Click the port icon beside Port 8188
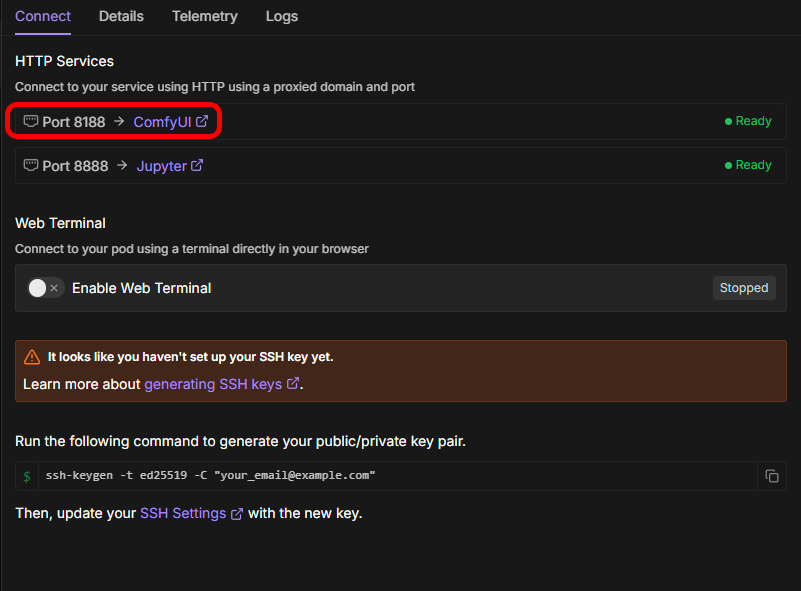 click(31, 121)
